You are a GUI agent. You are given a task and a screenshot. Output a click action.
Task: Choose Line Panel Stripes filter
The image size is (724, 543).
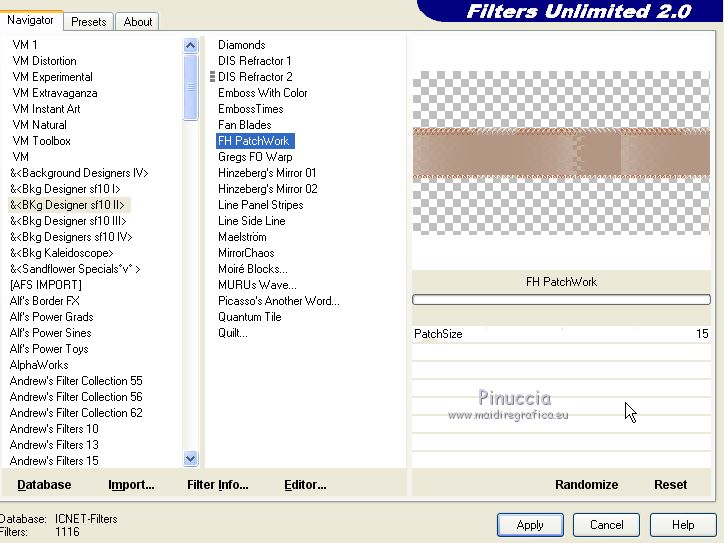pyautogui.click(x=260, y=205)
